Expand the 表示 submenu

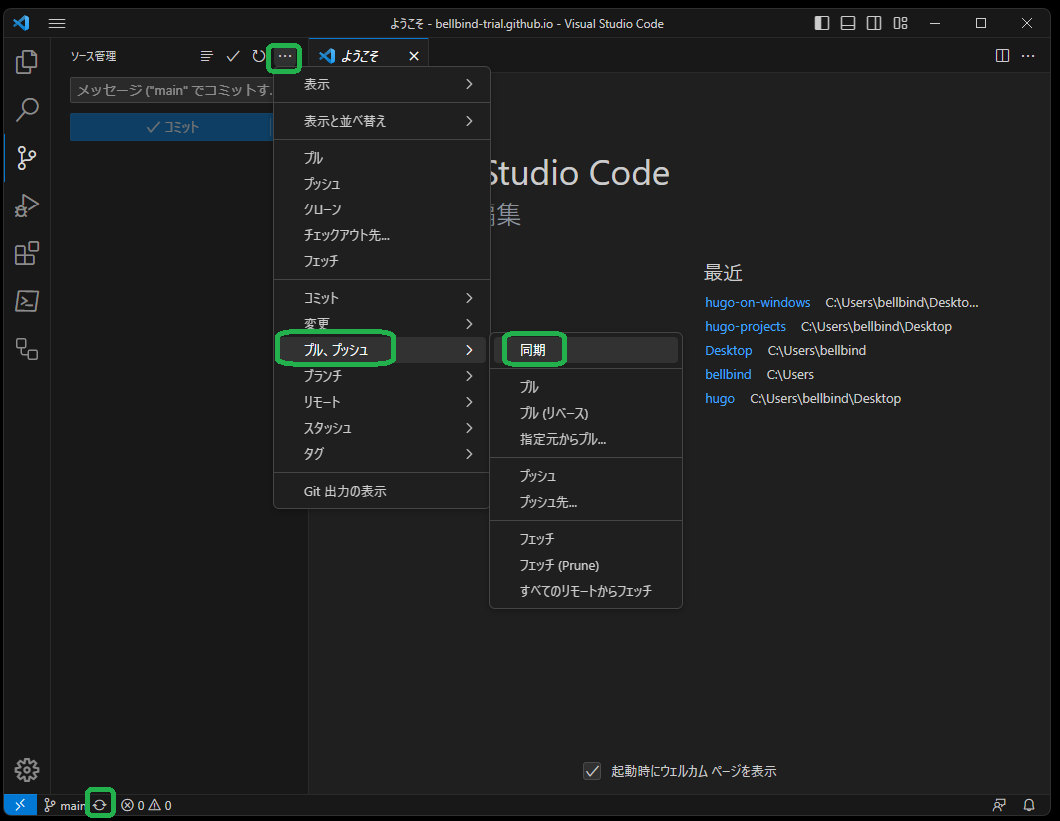point(381,85)
